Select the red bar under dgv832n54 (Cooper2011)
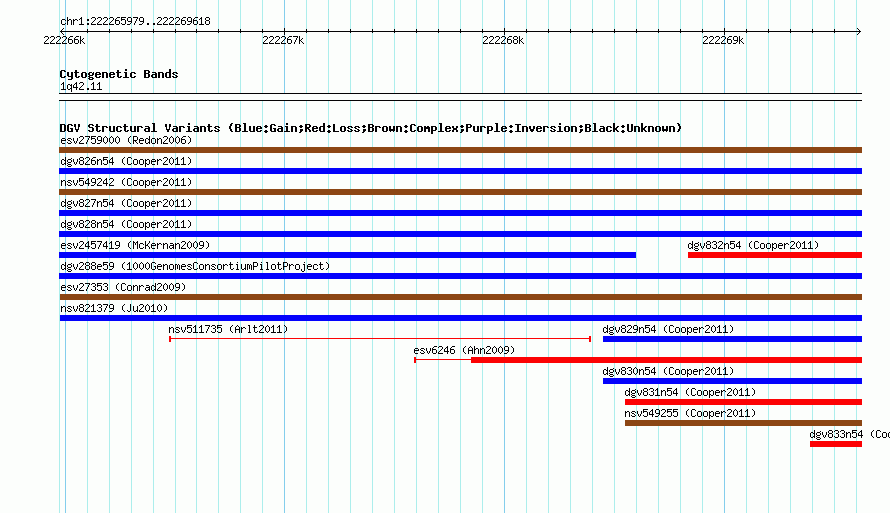Viewport: 890px width, 513px height. [x=775, y=255]
